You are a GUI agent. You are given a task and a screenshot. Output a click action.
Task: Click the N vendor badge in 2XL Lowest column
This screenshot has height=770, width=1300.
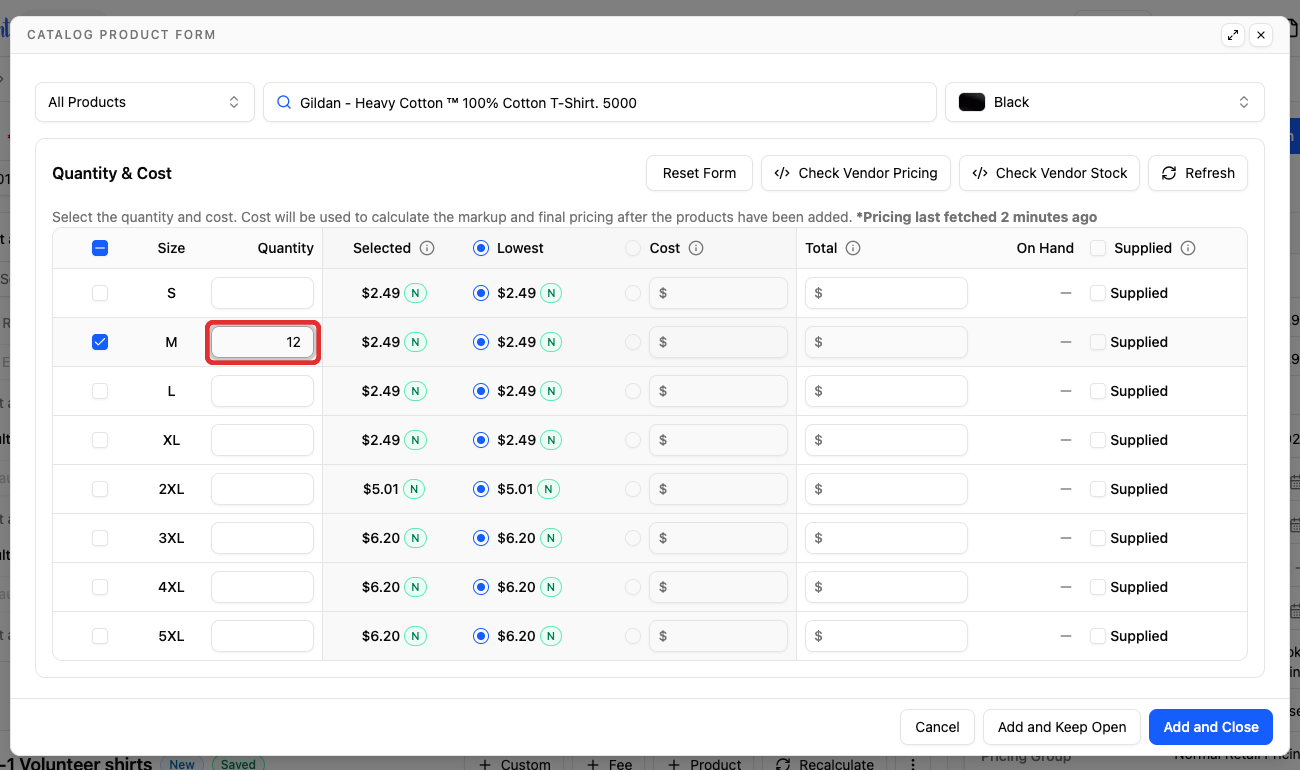(x=548, y=489)
